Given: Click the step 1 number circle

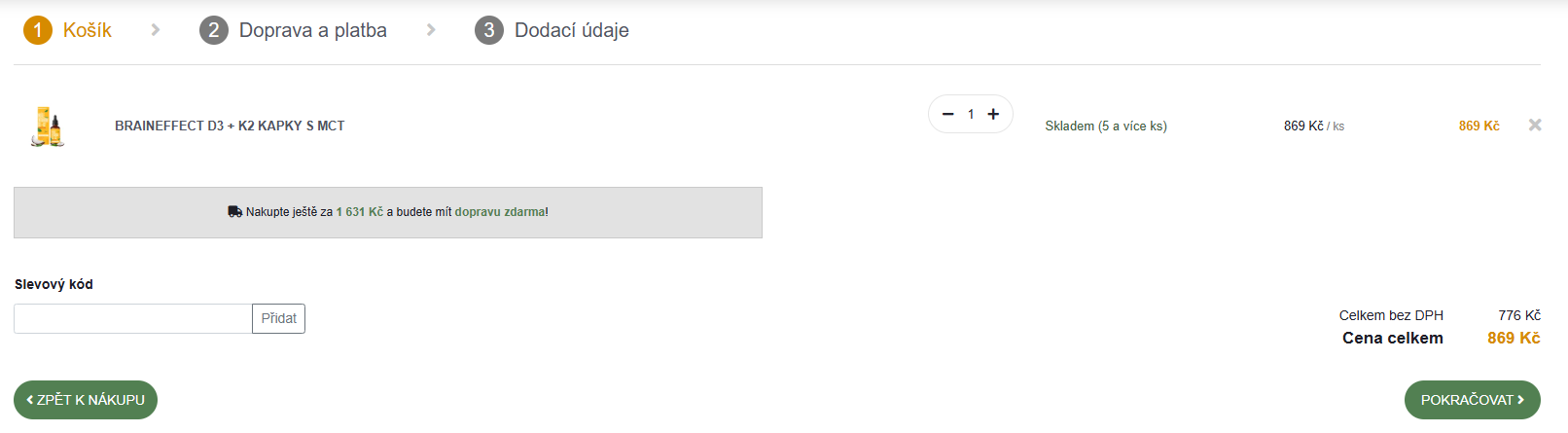Looking at the screenshot, I should (x=38, y=30).
